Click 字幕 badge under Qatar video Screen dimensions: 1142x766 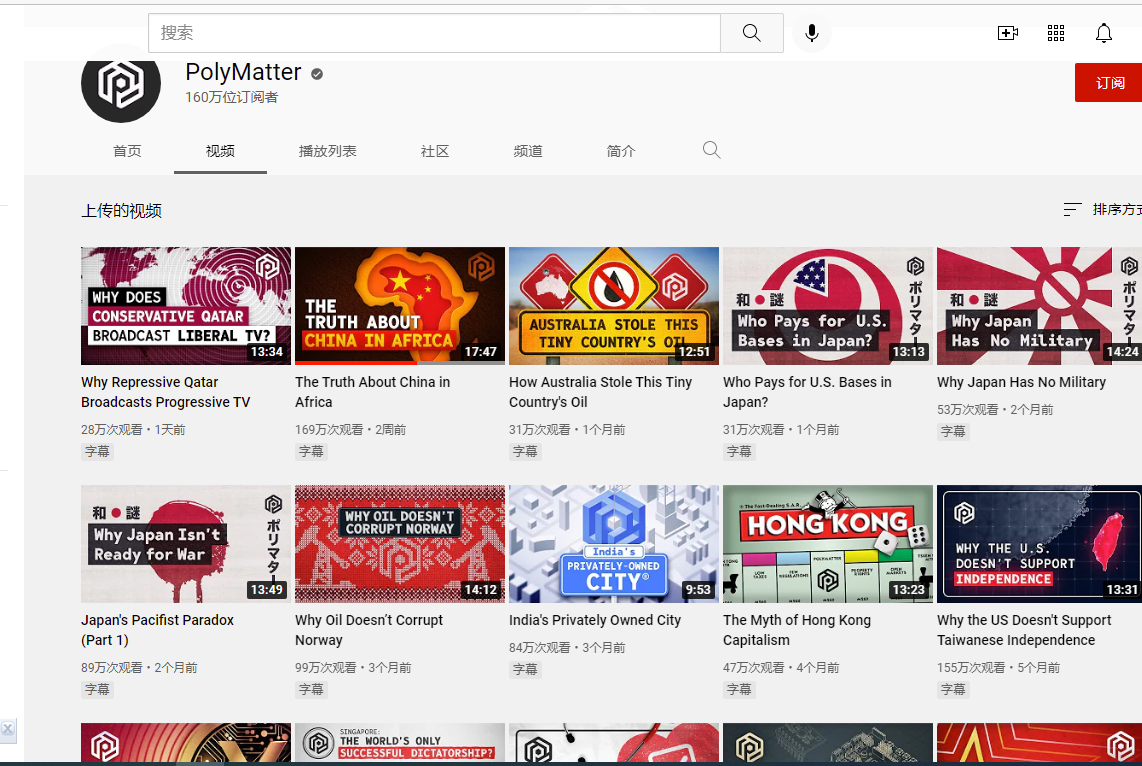point(97,451)
